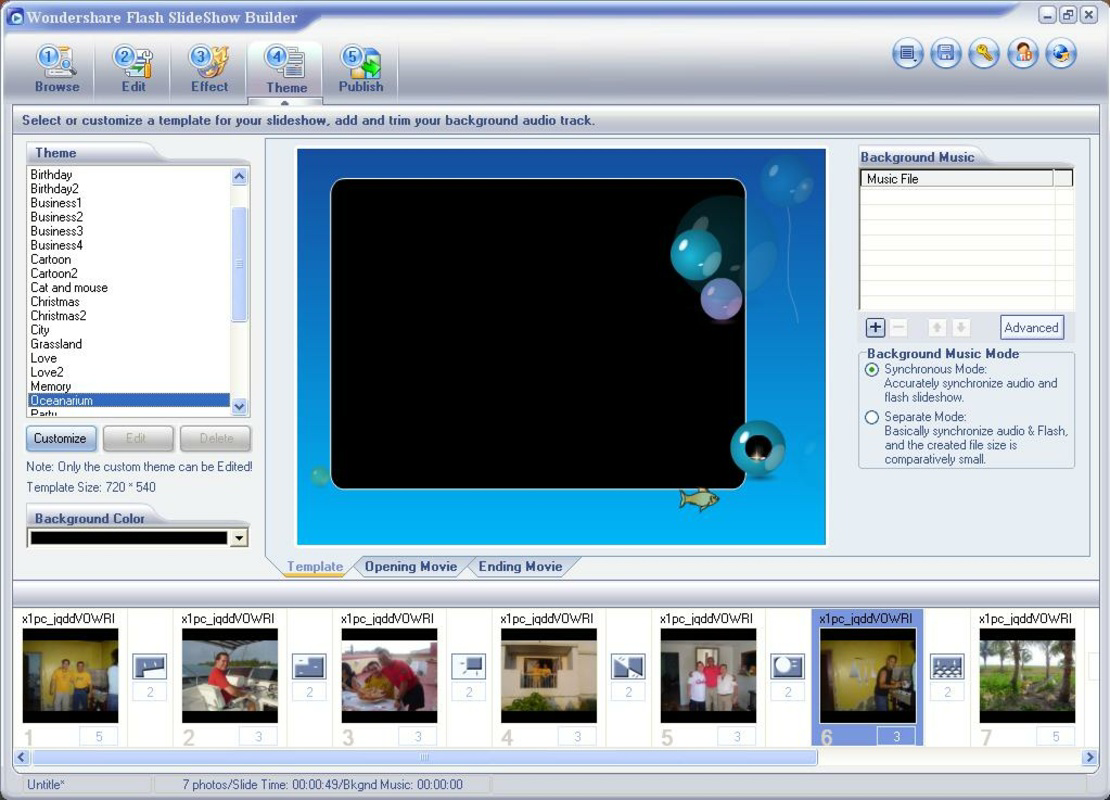The width and height of the screenshot is (1110, 800).
Task: Select the Birthday theme
Action: point(129,174)
